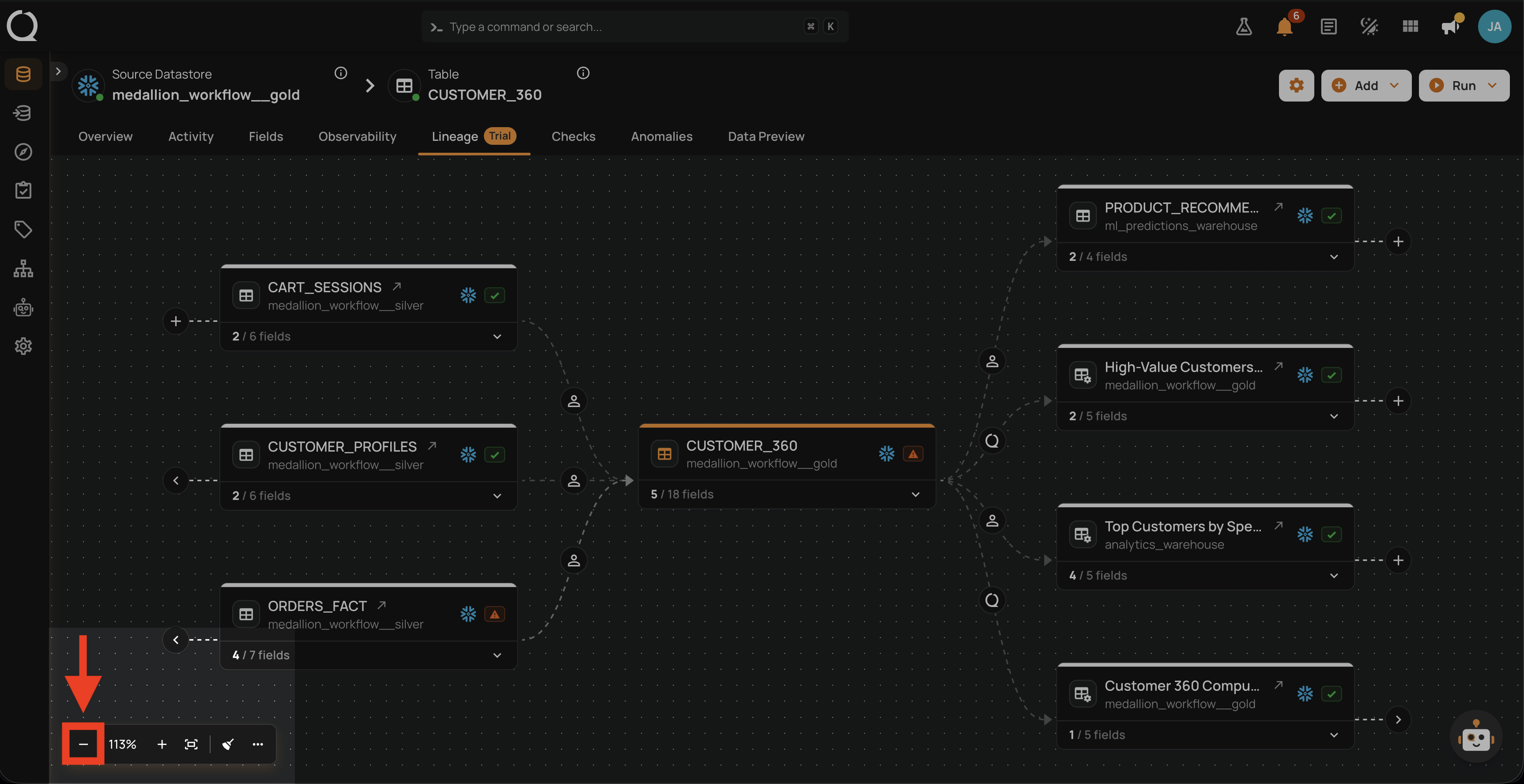This screenshot has width=1524, height=784.
Task: Switch to the Anomalies tab
Action: pos(661,137)
